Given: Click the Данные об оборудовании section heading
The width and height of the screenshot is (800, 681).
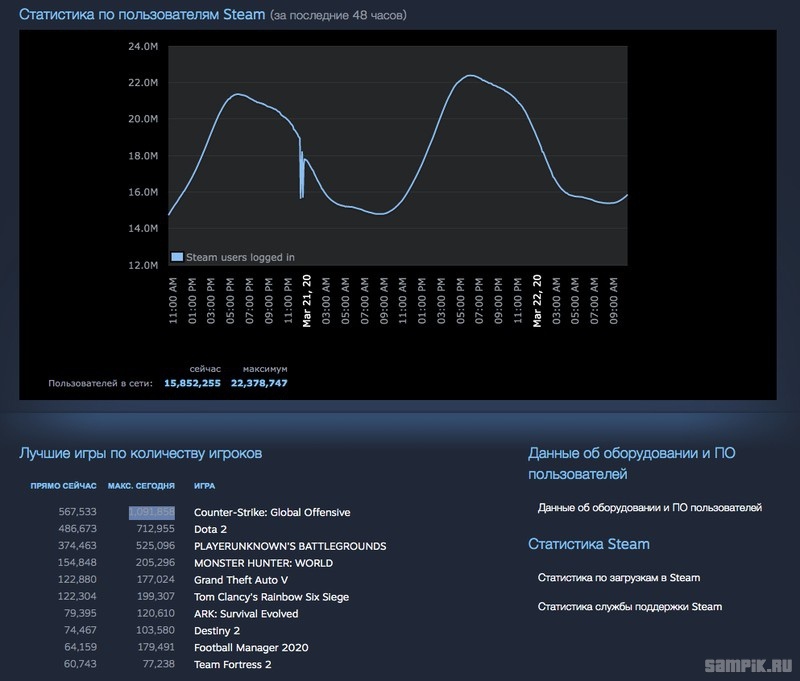Looking at the screenshot, I should pos(632,463).
